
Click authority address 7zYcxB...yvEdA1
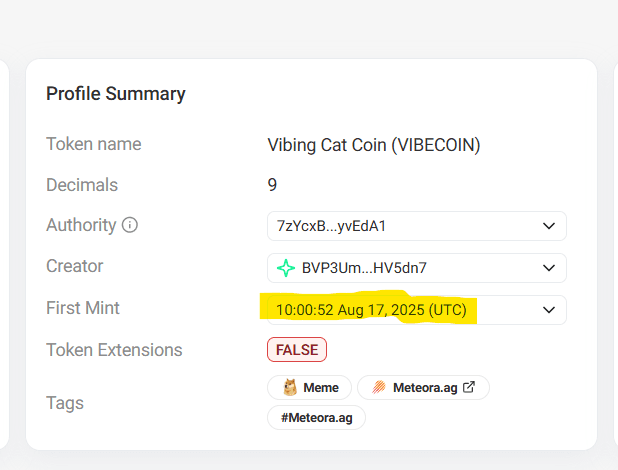[331, 226]
